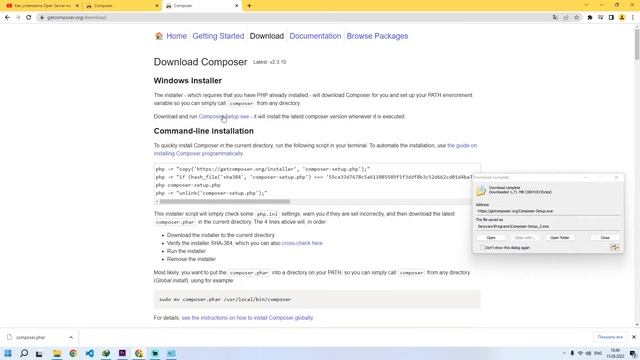Open the tab search chevron in title bar

pos(587,5)
